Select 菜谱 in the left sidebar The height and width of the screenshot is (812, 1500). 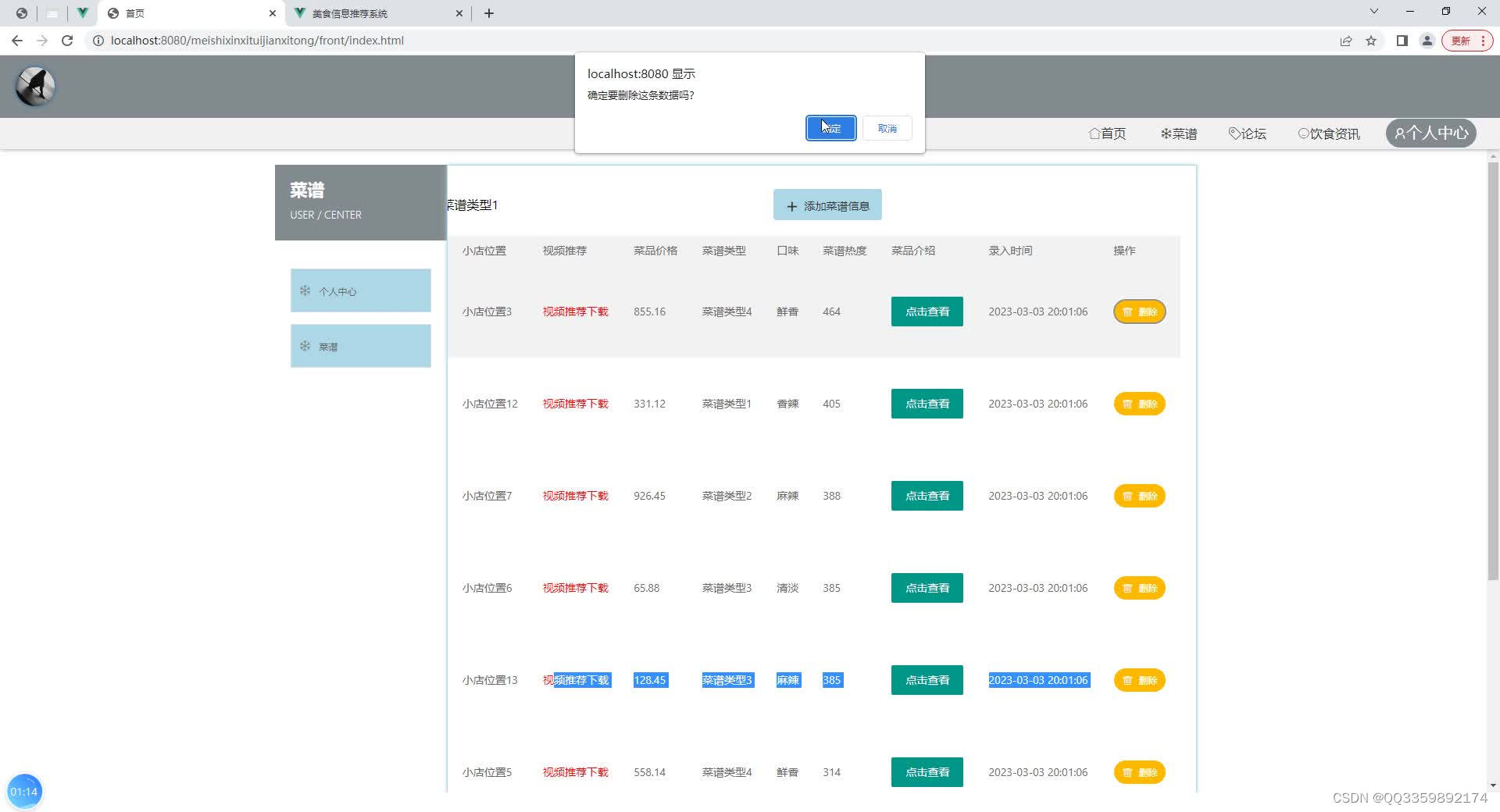click(361, 346)
